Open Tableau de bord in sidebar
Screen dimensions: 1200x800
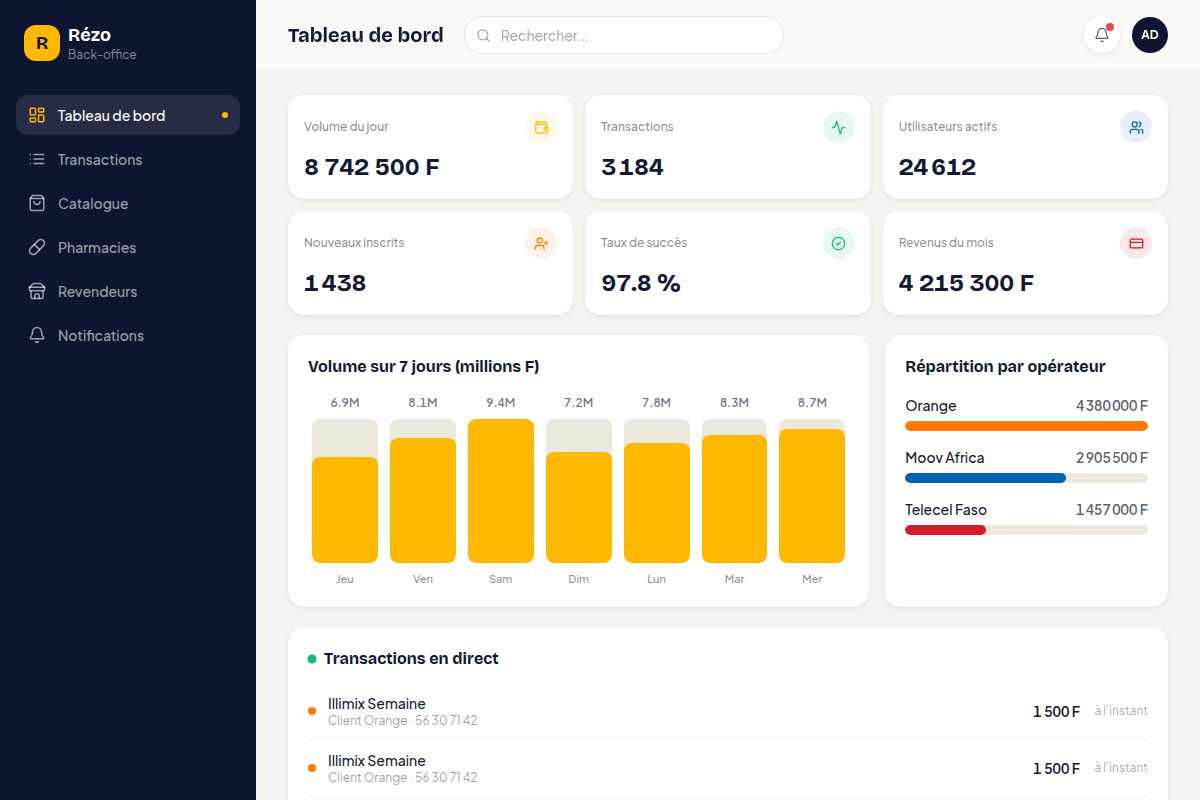(128, 115)
